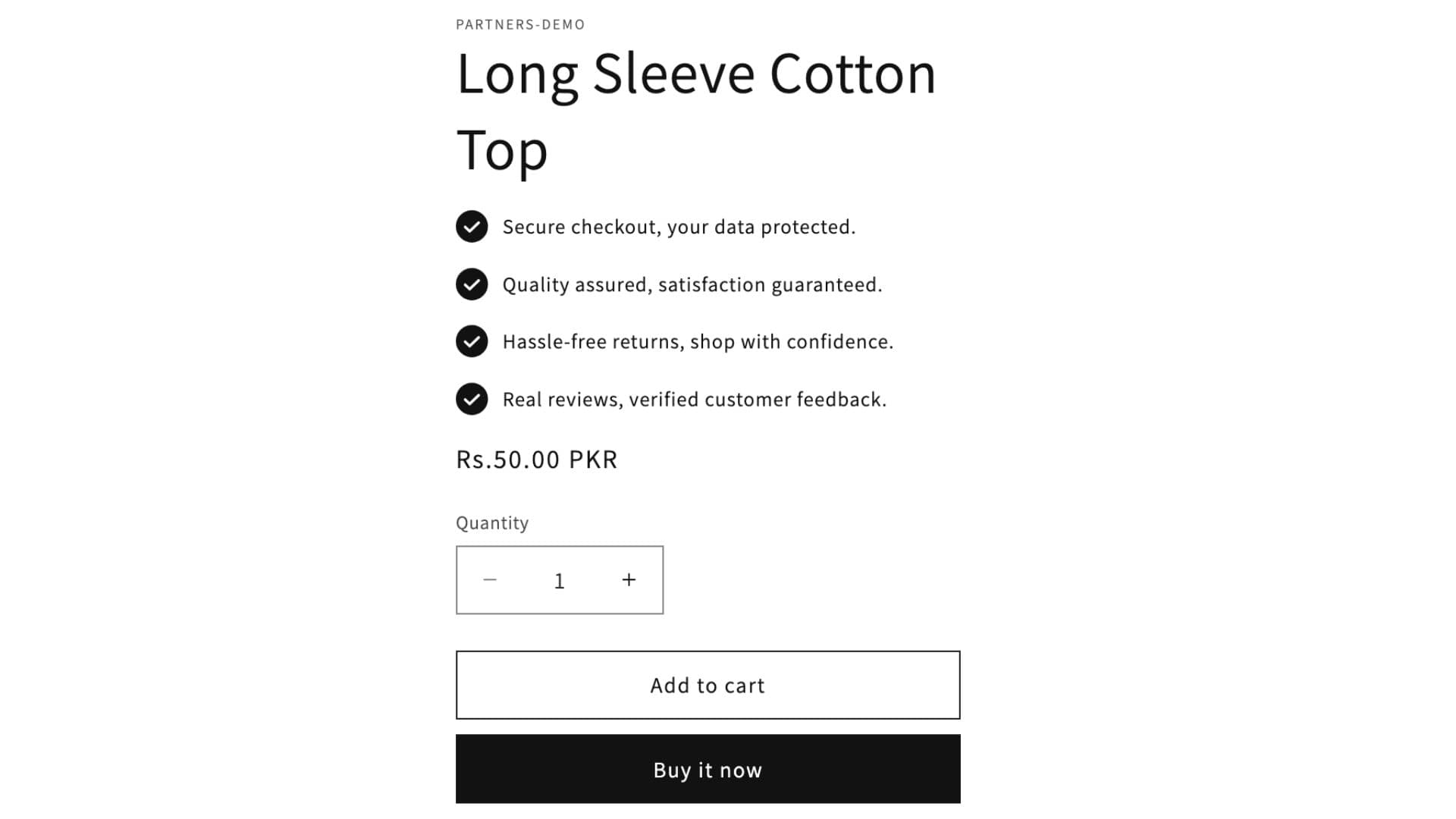Select the quantity number field
This screenshot has width=1456, height=819.
click(x=560, y=579)
